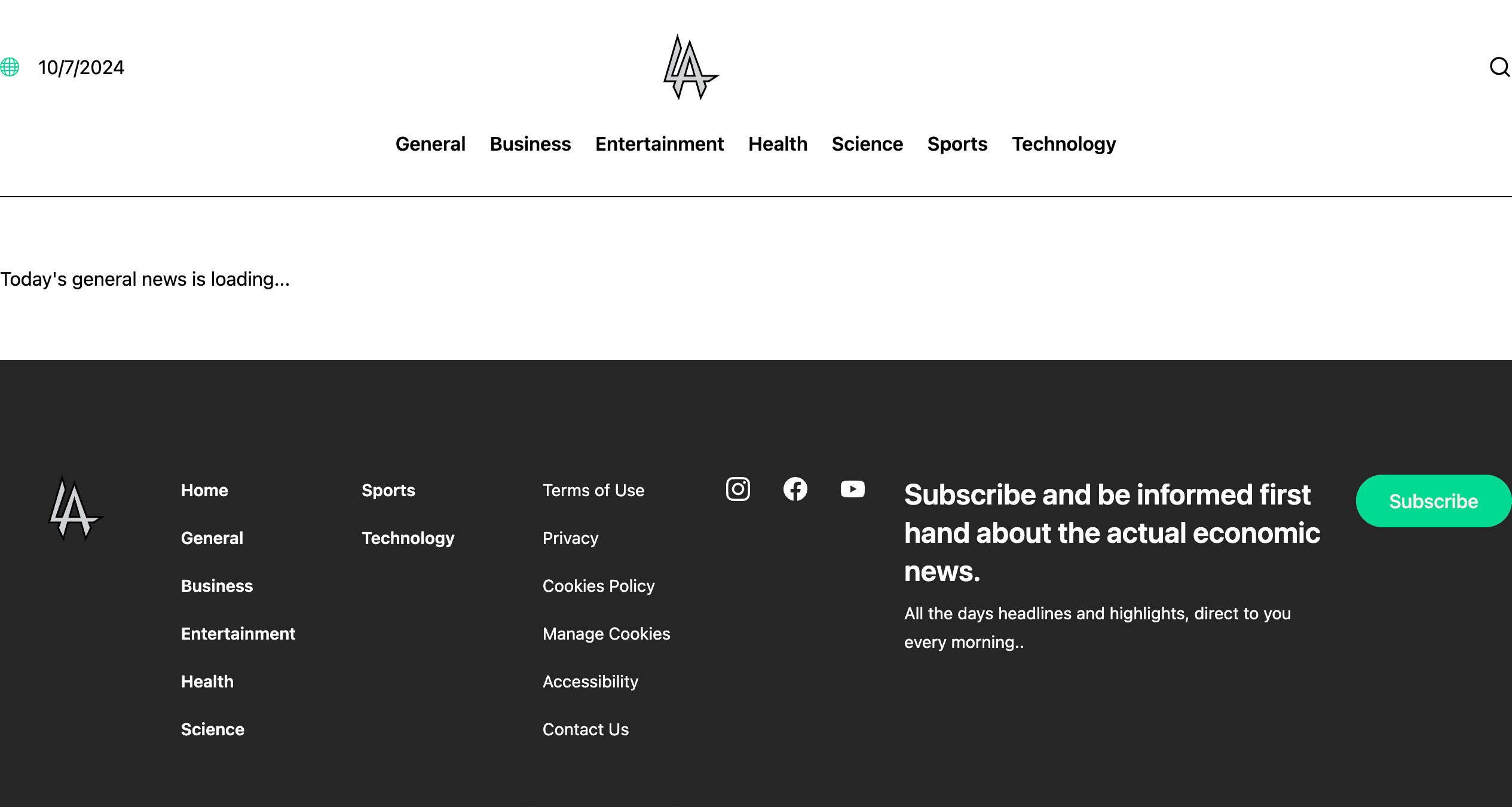
Task: Select Science in the top navigation
Action: [x=867, y=144]
